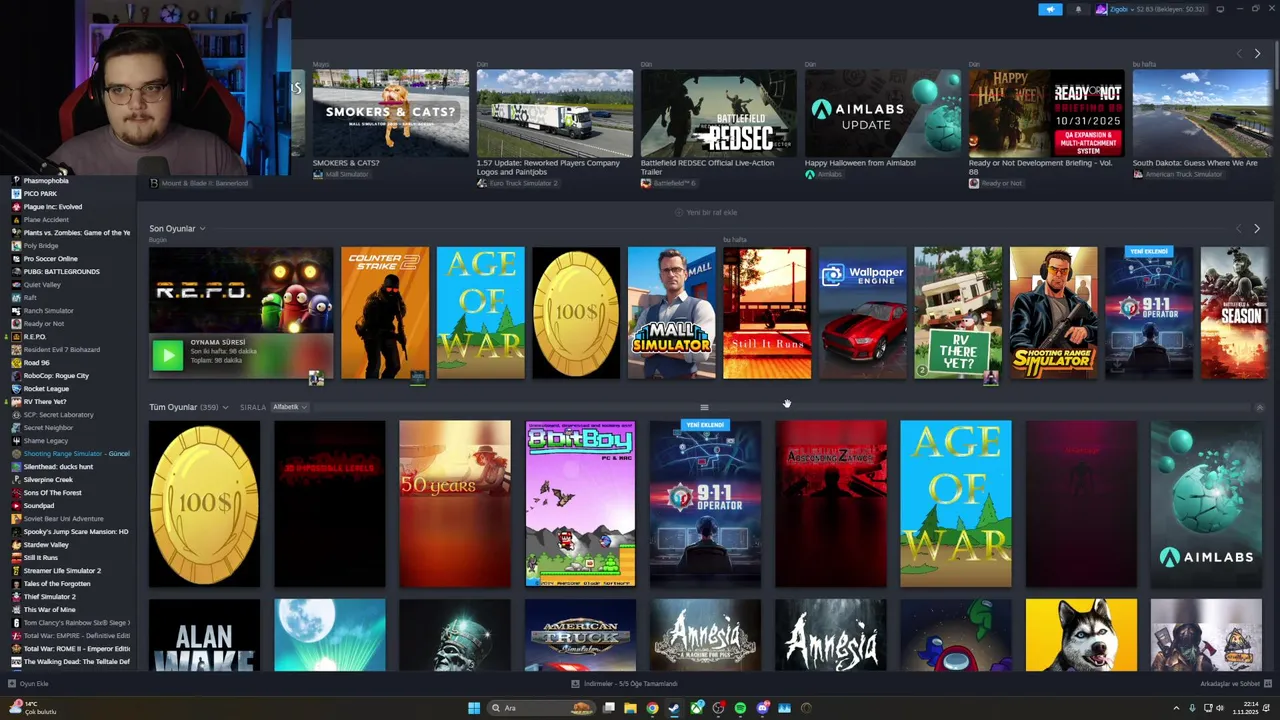Click Ready or Not list icon
Image resolution: width=1280 pixels, height=720 pixels.
pyautogui.click(x=16, y=324)
